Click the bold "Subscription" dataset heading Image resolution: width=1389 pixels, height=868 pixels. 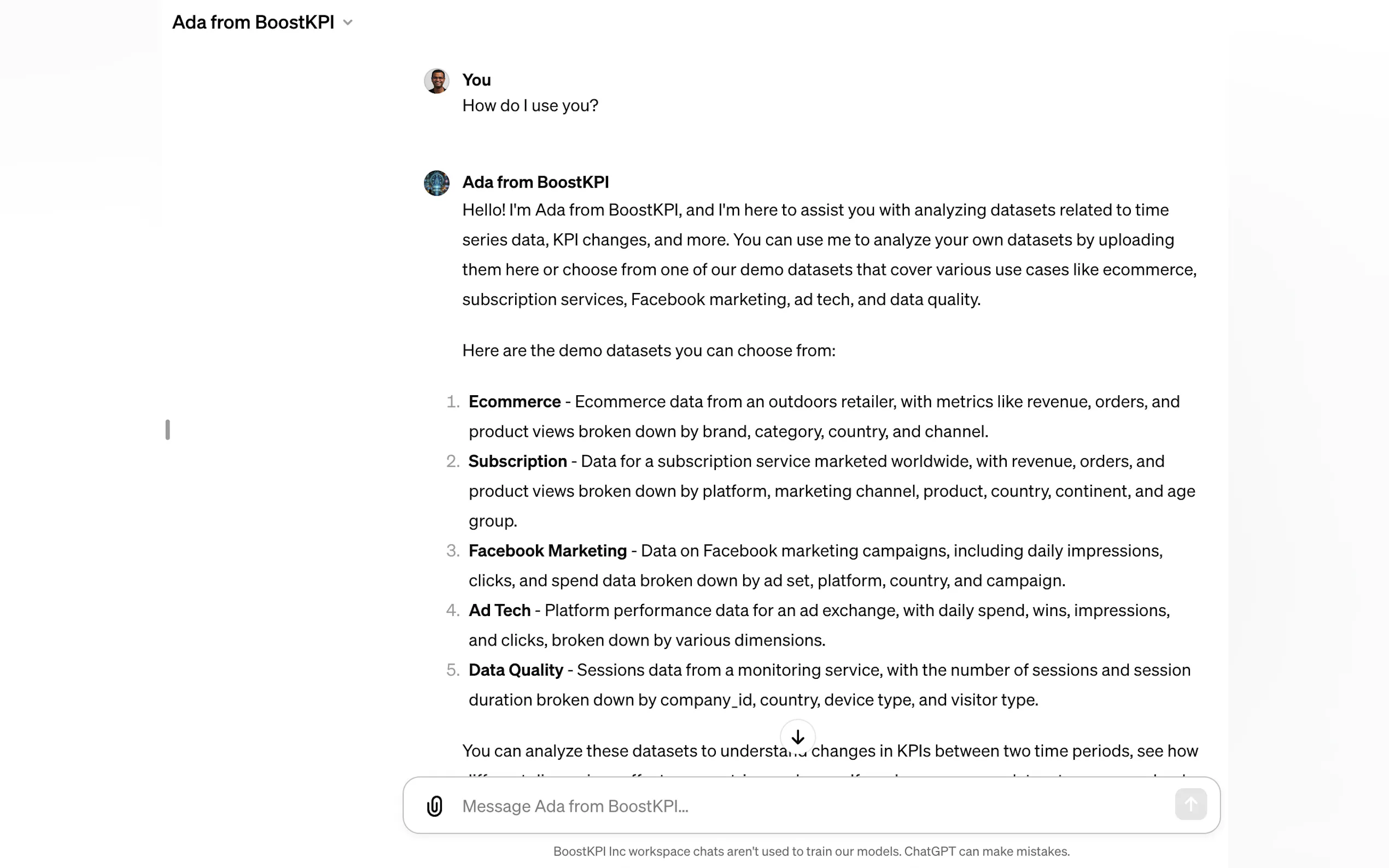click(517, 461)
